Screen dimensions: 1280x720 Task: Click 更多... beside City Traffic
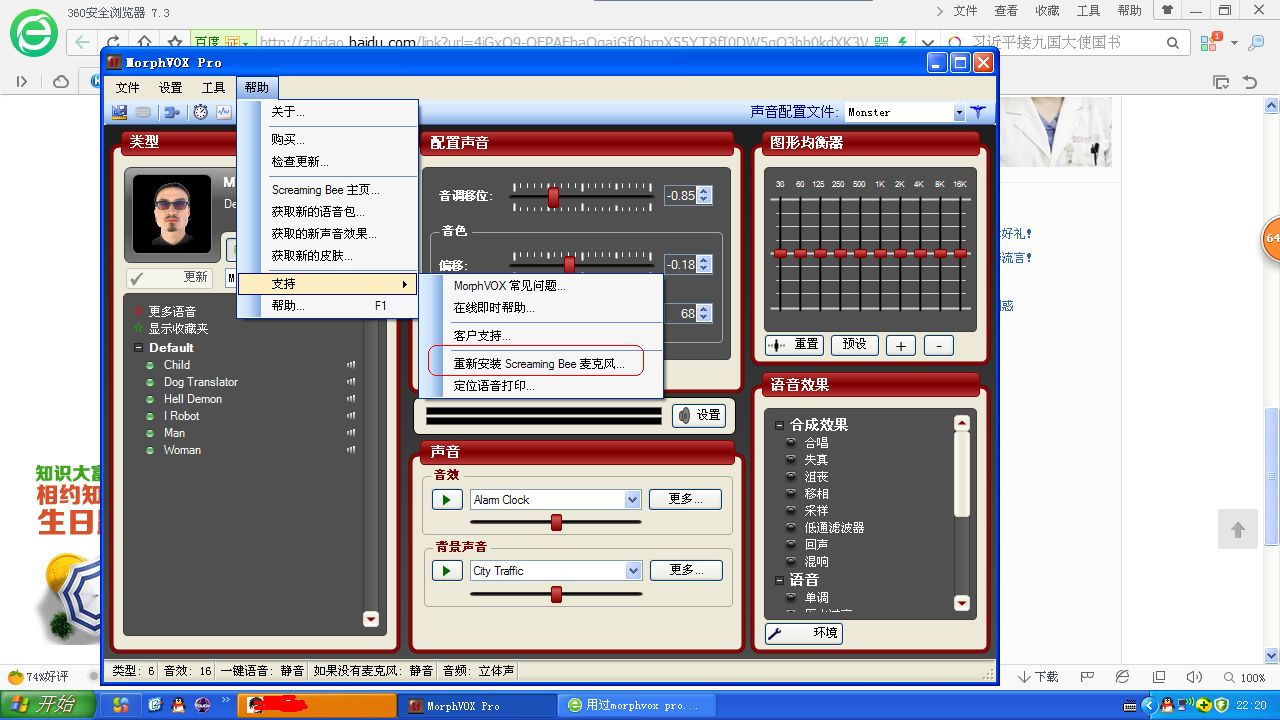(685, 569)
